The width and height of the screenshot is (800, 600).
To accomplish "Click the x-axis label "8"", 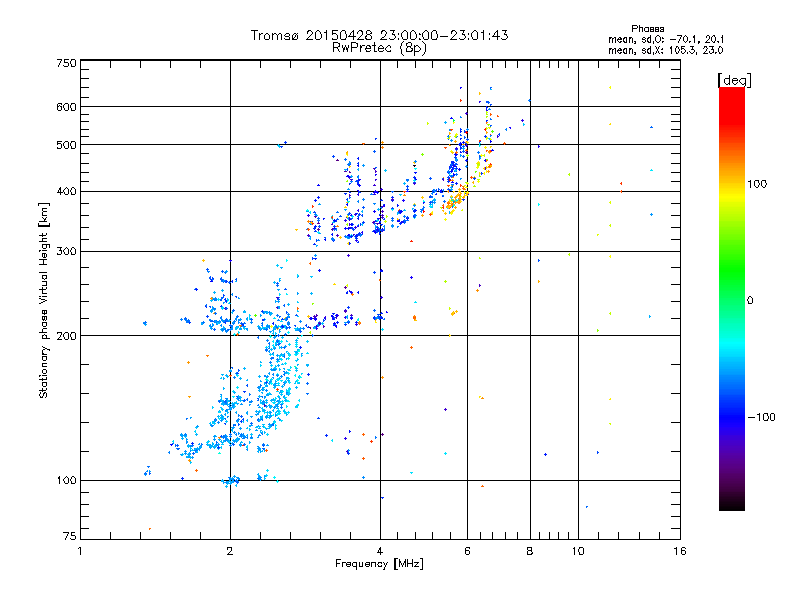I will pyautogui.click(x=530, y=551).
